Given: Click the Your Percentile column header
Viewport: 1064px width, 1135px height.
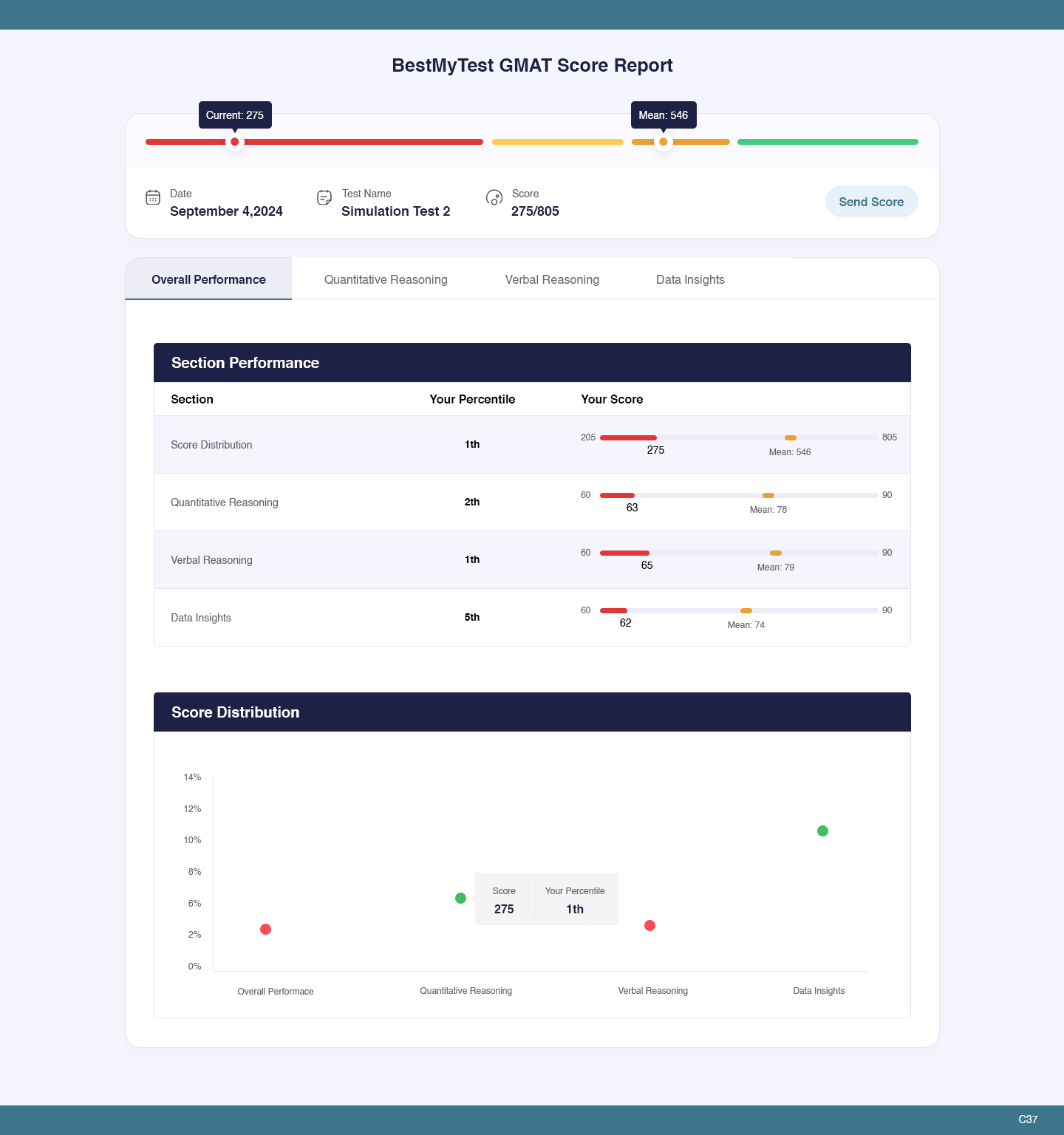Looking at the screenshot, I should 472,399.
